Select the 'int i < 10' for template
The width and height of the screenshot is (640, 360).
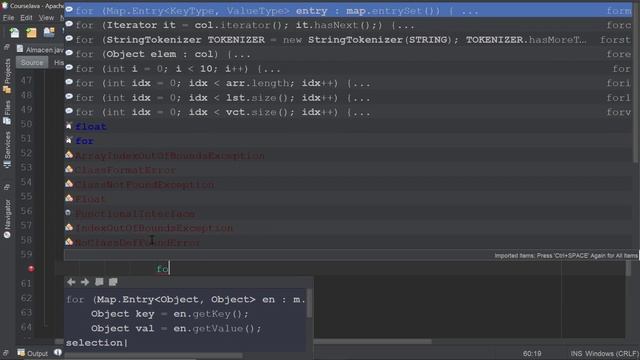pos(349,69)
